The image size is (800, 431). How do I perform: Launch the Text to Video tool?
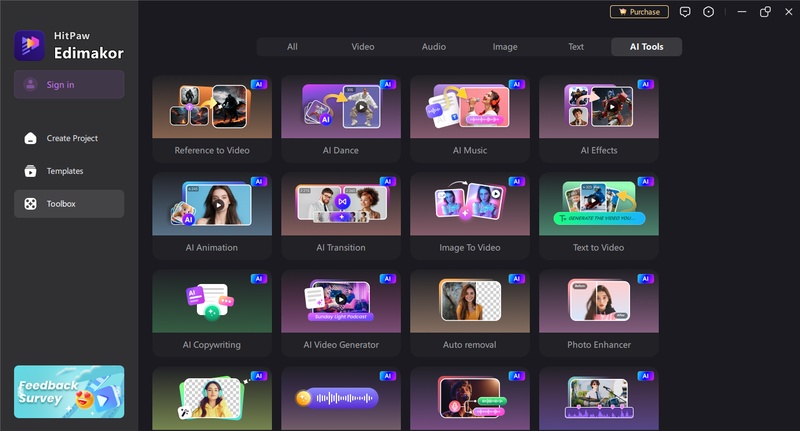coord(599,216)
